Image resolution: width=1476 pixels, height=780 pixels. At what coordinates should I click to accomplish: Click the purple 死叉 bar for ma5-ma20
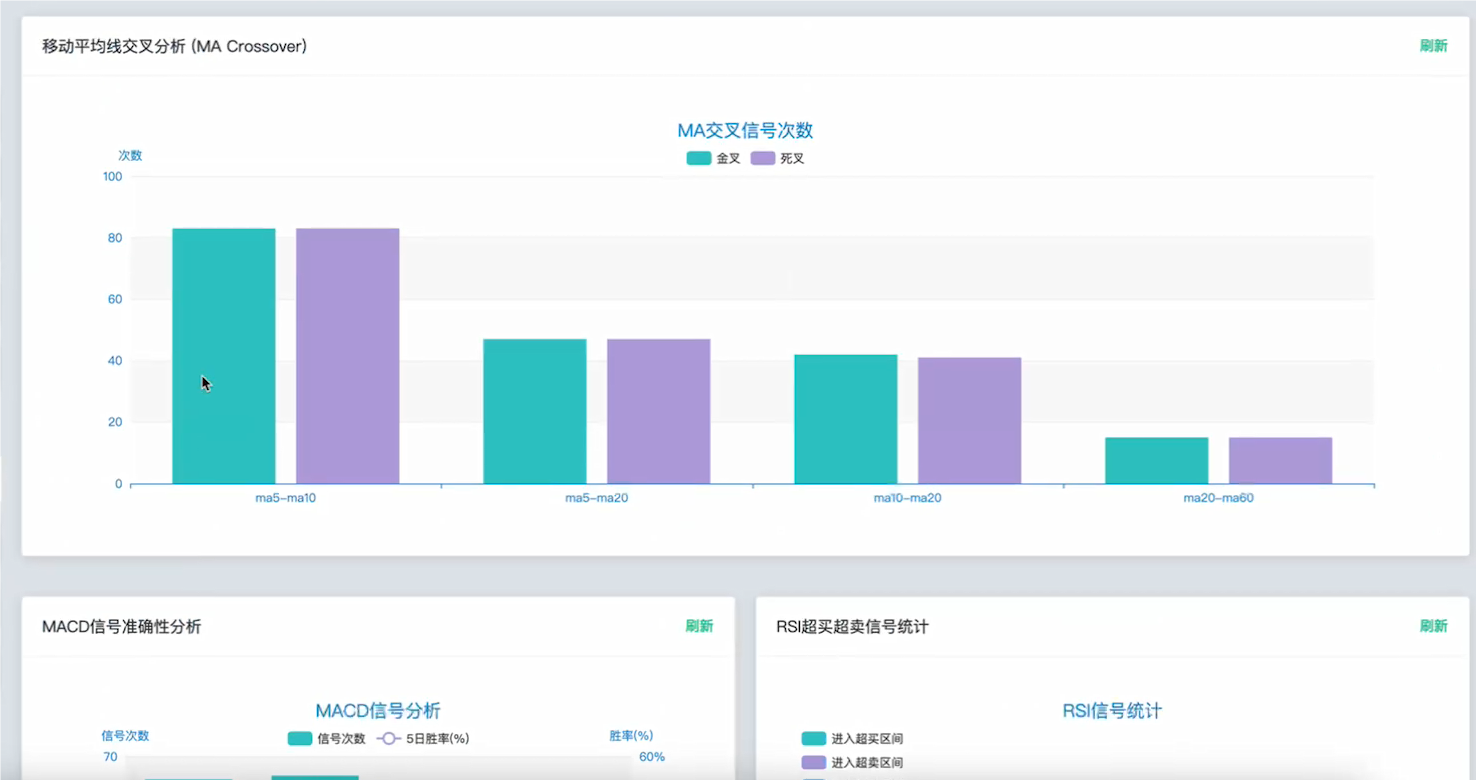point(659,411)
